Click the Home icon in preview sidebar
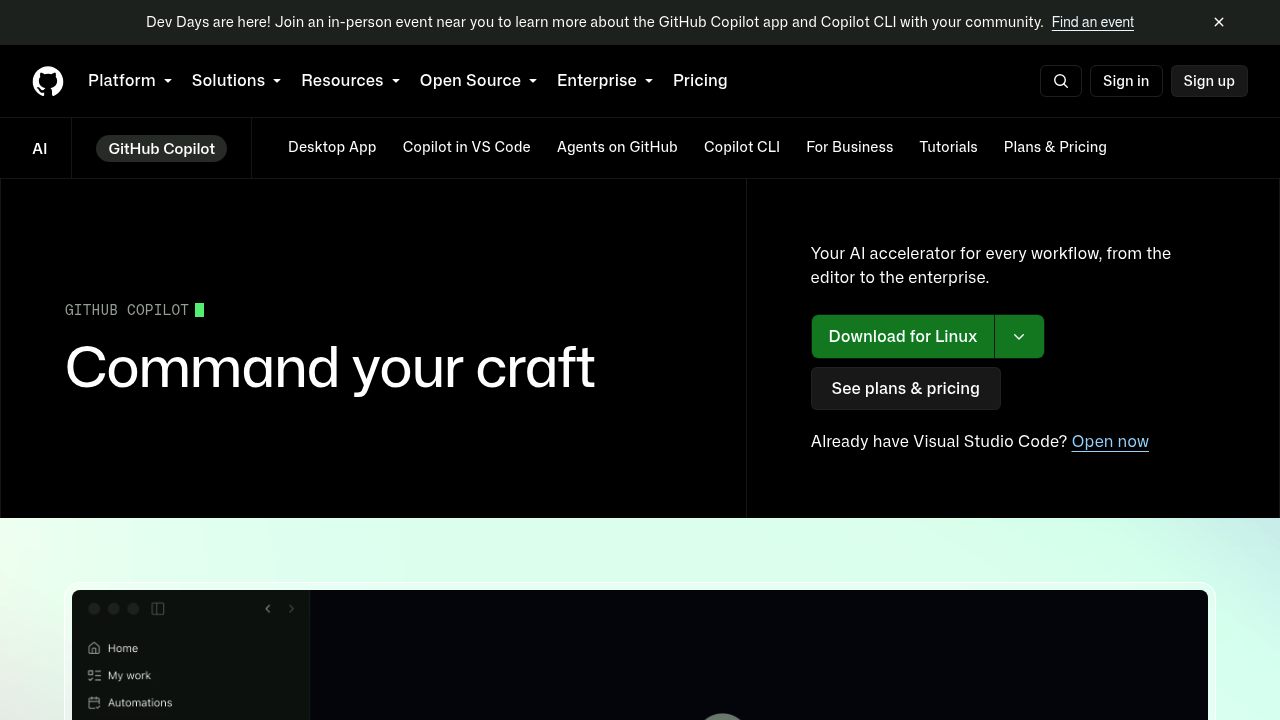 (94, 648)
